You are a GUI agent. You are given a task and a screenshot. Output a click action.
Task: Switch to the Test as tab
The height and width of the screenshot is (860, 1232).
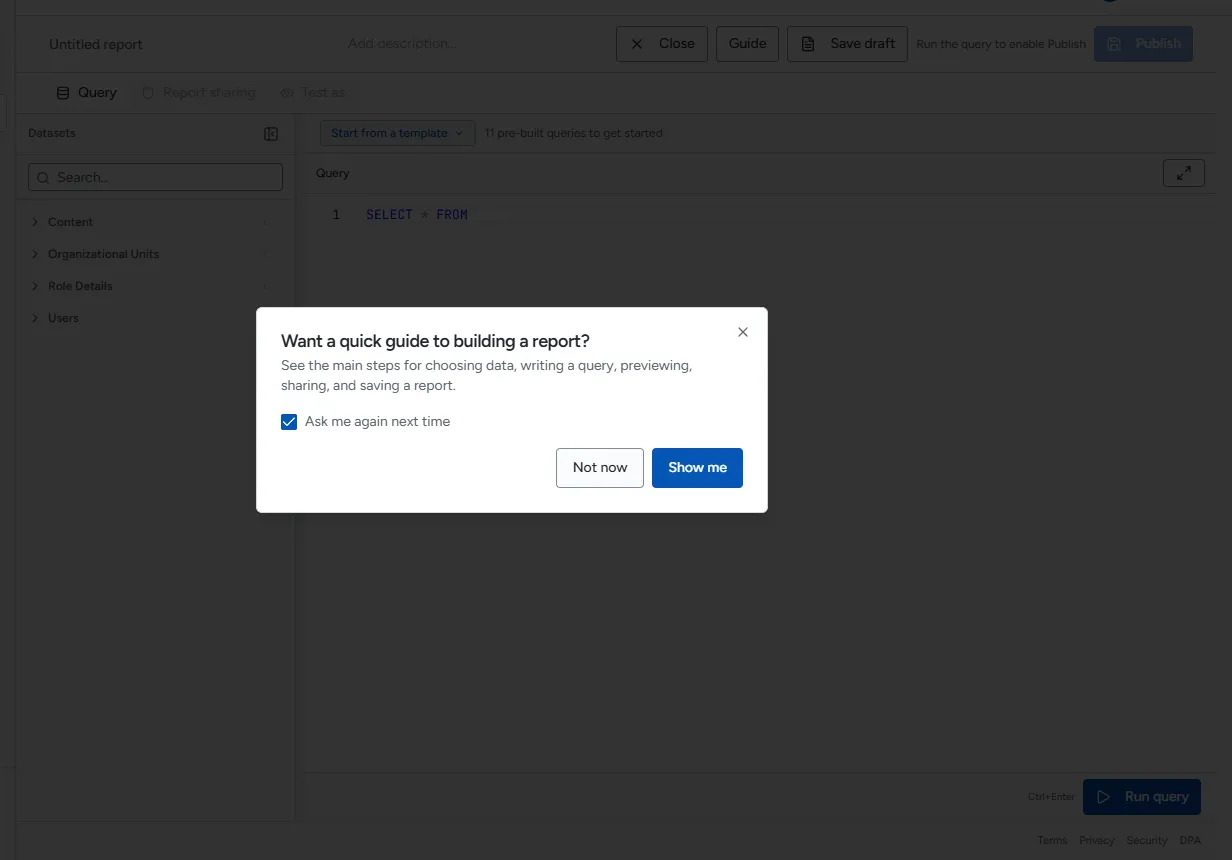click(313, 93)
